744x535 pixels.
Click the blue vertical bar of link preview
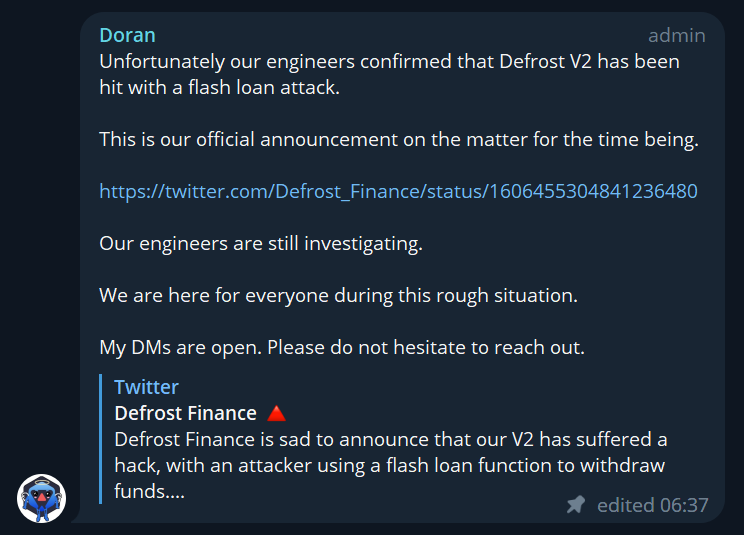[101, 439]
